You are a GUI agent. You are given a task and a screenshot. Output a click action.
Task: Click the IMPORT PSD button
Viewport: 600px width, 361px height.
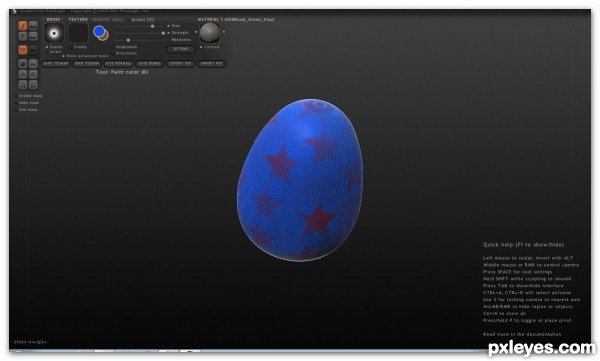212,64
